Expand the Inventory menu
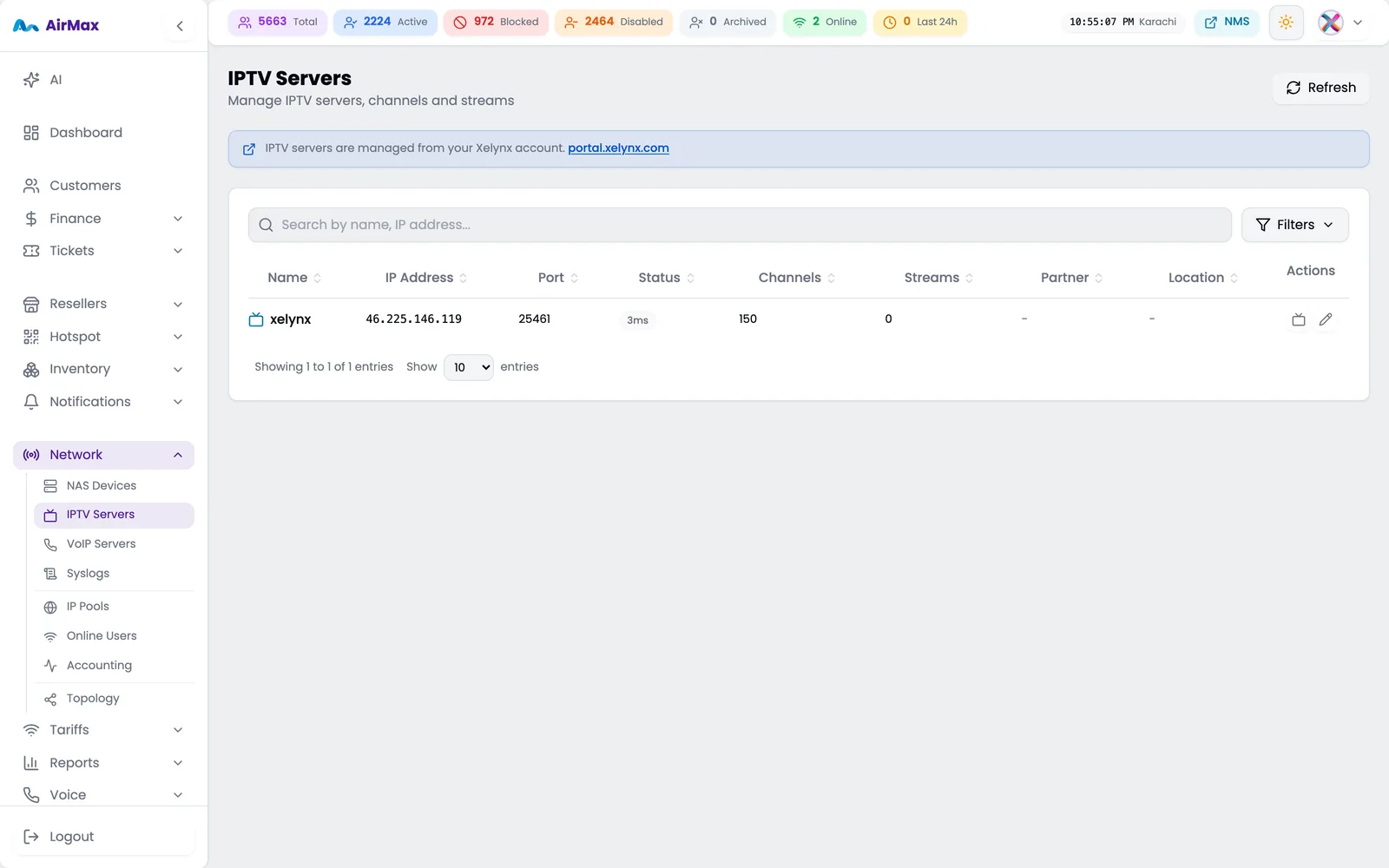 (x=103, y=369)
